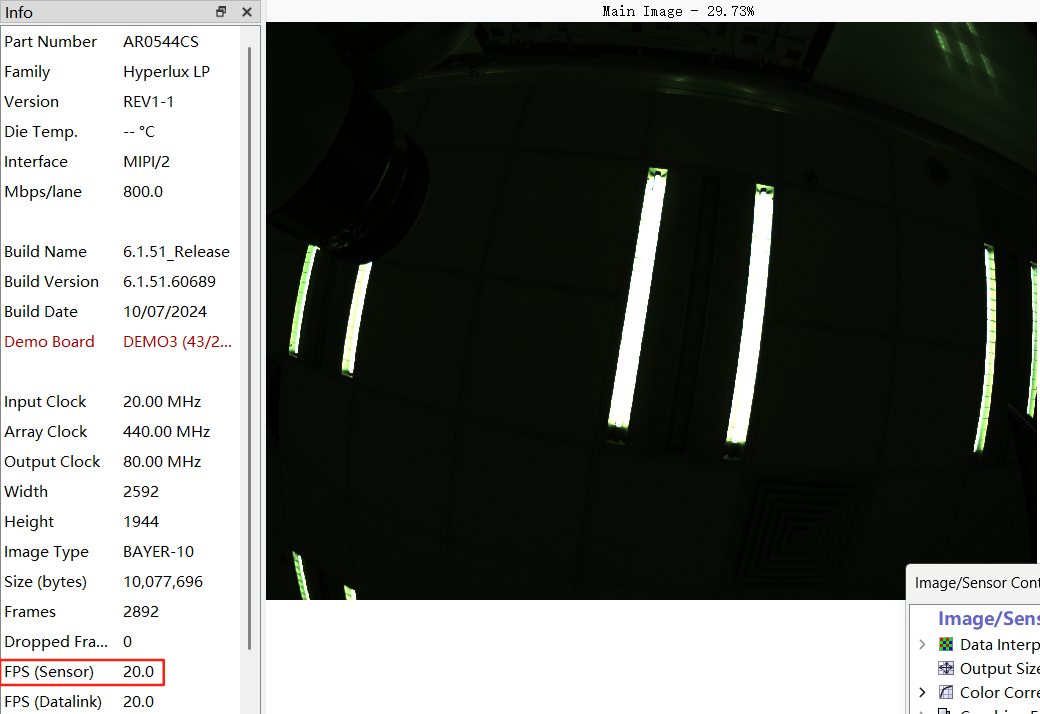The width and height of the screenshot is (1040, 714).
Task: Click the Info panel title bar
Action: pos(100,12)
